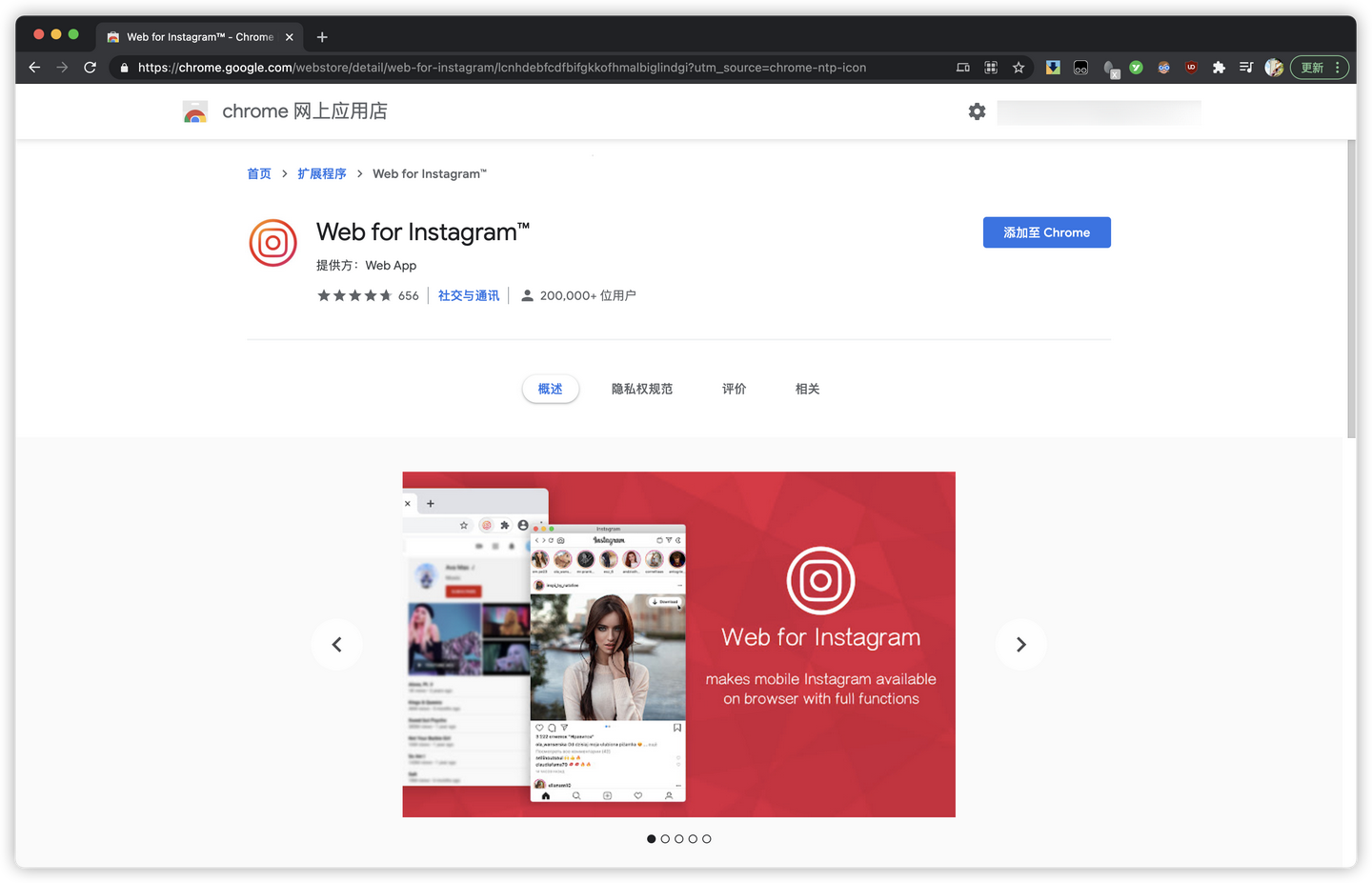Click the site security padlock icon
This screenshot has width=1372, height=883.
click(x=123, y=67)
